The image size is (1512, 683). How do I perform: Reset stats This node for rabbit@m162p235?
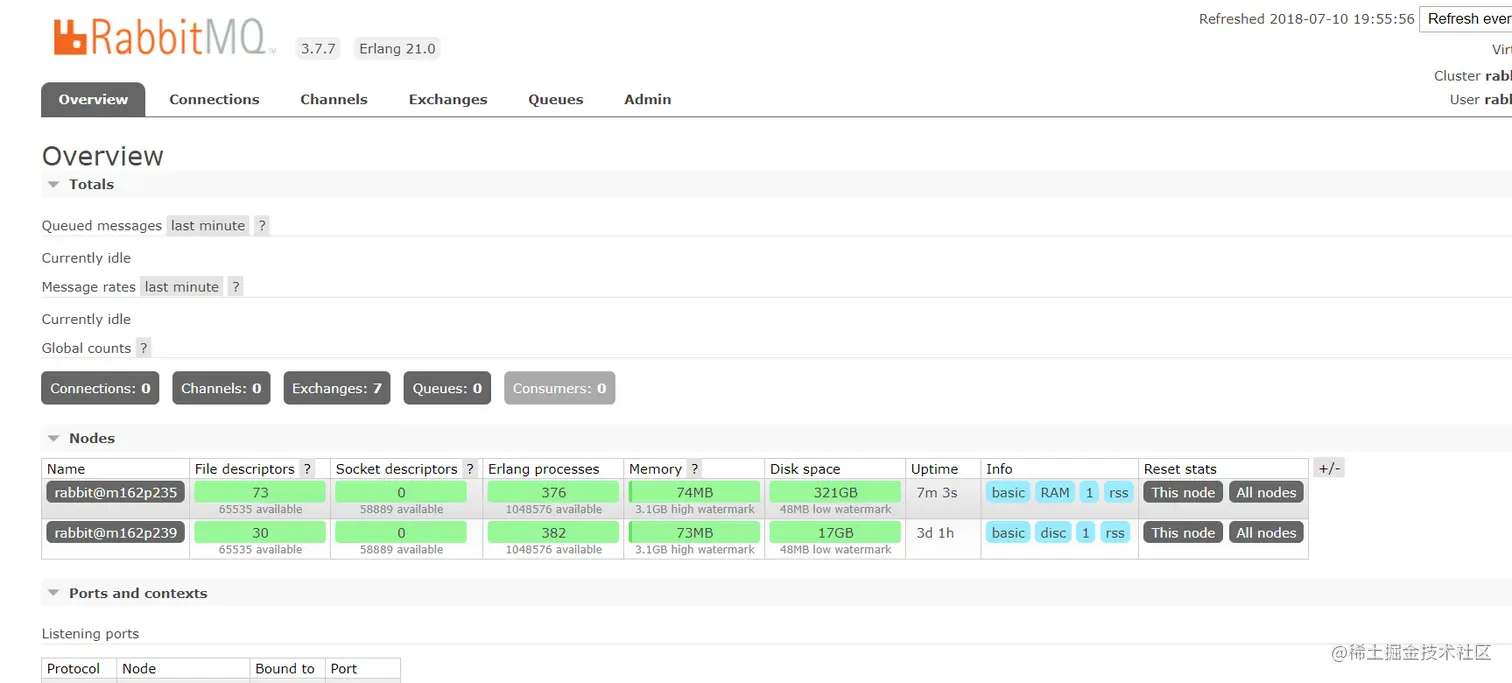[1183, 492]
